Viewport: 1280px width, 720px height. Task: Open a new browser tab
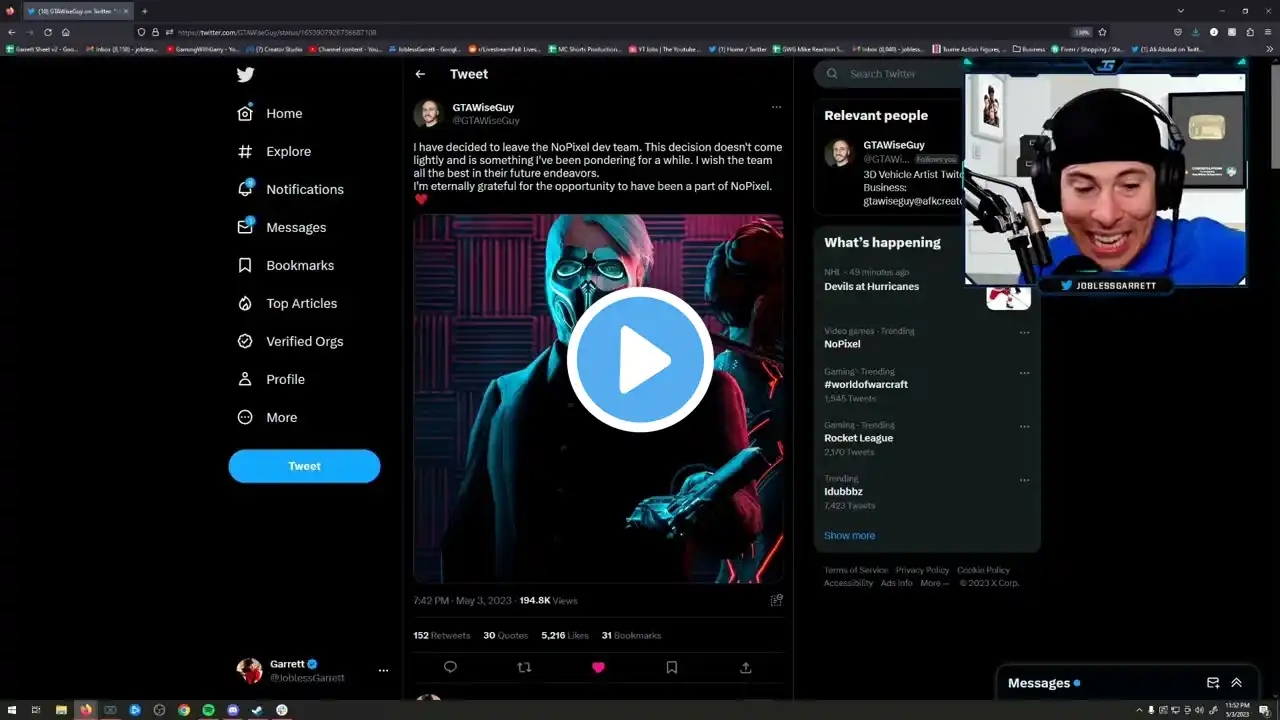[x=144, y=11]
